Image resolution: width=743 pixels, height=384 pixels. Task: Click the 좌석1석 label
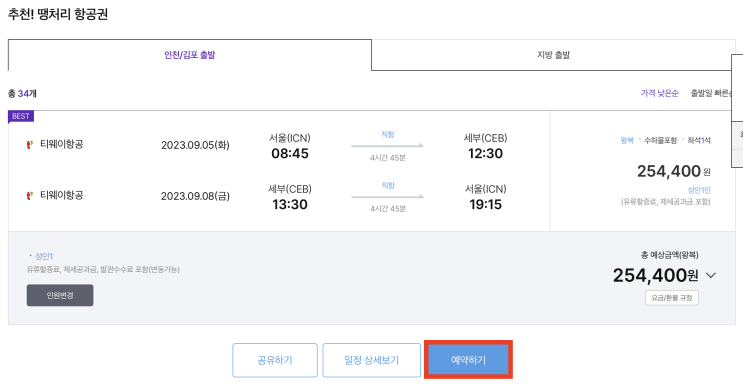[x=699, y=140]
